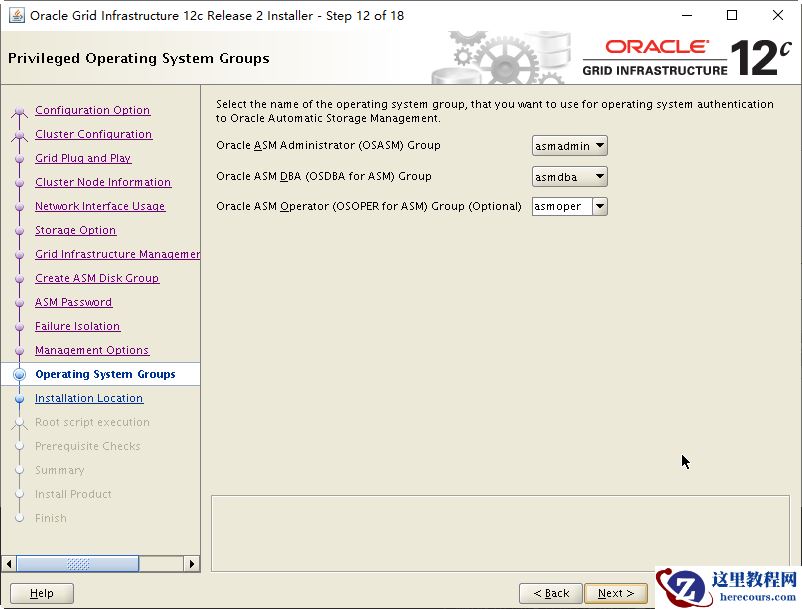Click the Grid Plug and Play bullet icon
This screenshot has height=609, width=802.
(x=19, y=159)
